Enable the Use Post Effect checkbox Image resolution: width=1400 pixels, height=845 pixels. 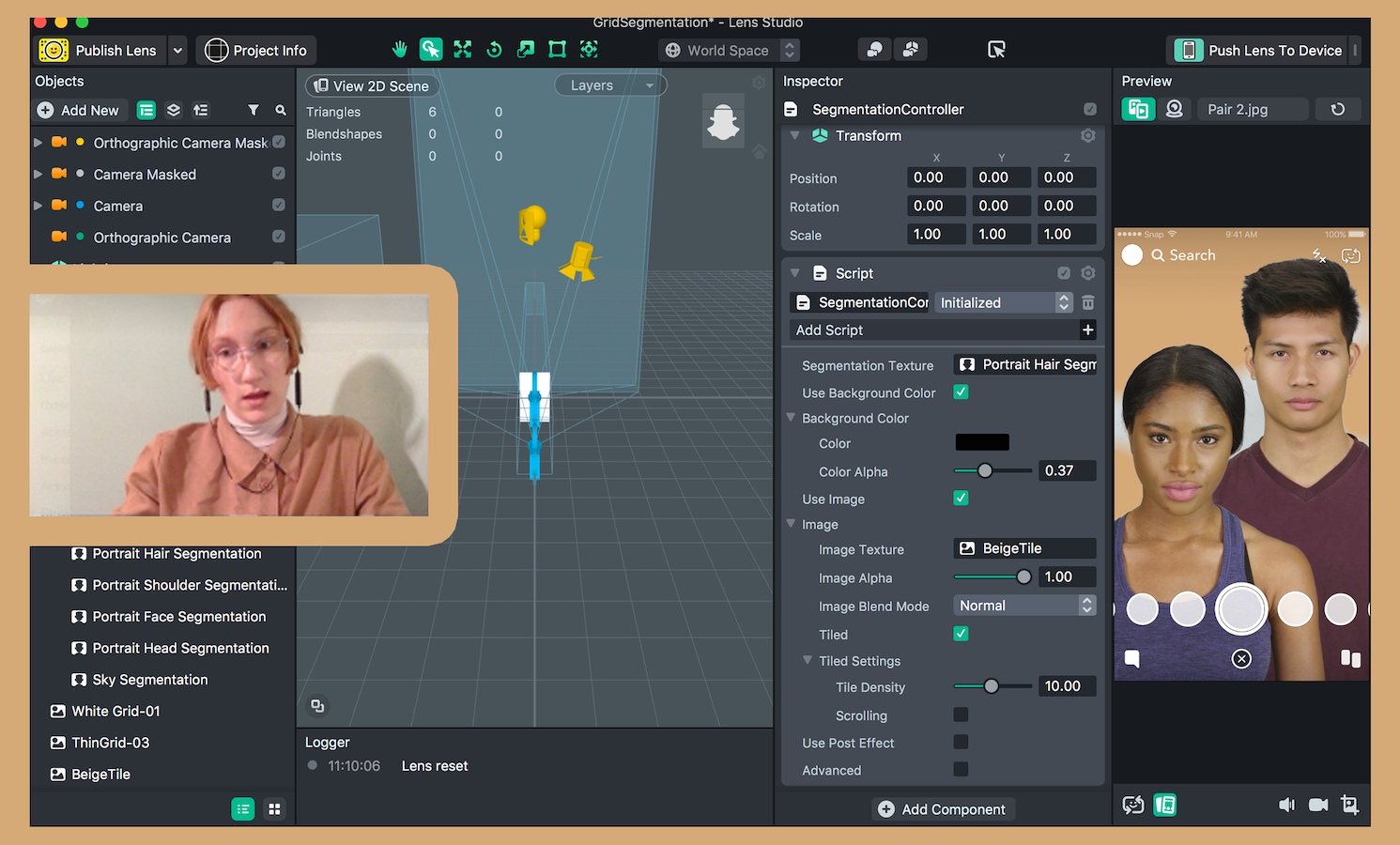962,742
